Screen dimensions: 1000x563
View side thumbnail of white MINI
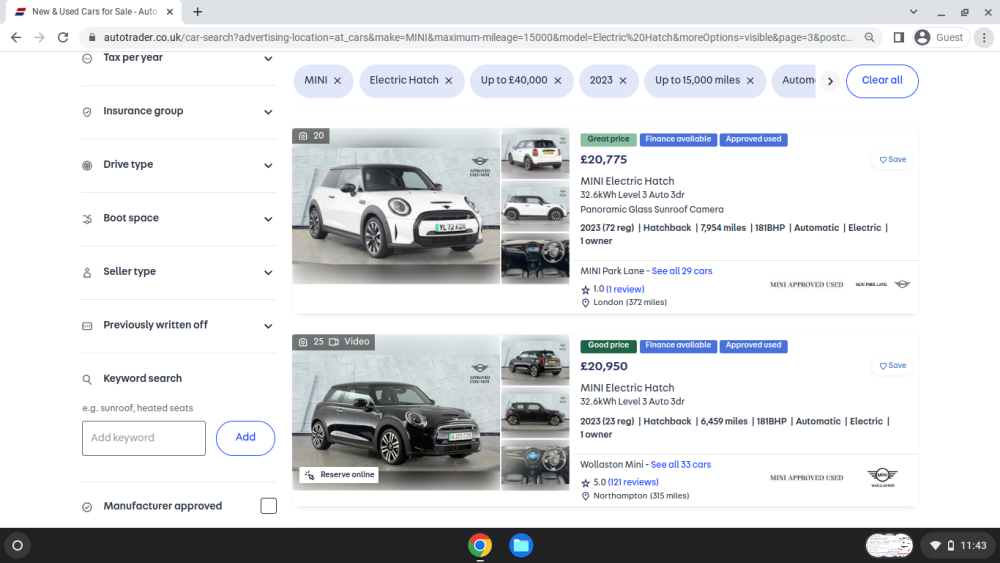pos(535,206)
